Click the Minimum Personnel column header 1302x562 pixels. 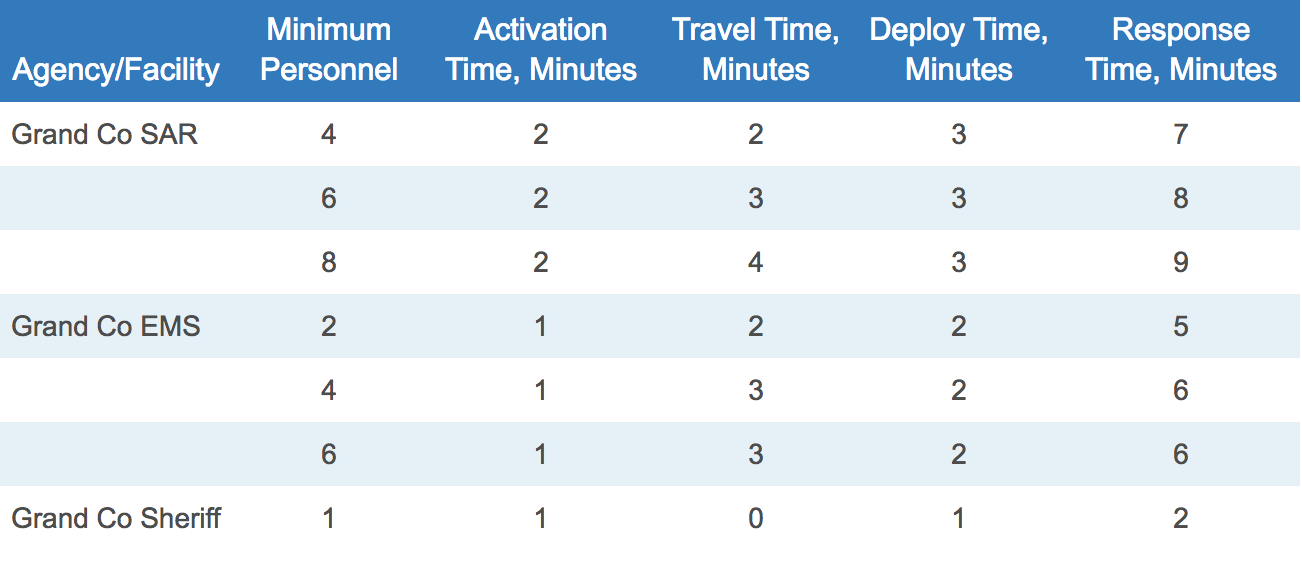coord(329,50)
